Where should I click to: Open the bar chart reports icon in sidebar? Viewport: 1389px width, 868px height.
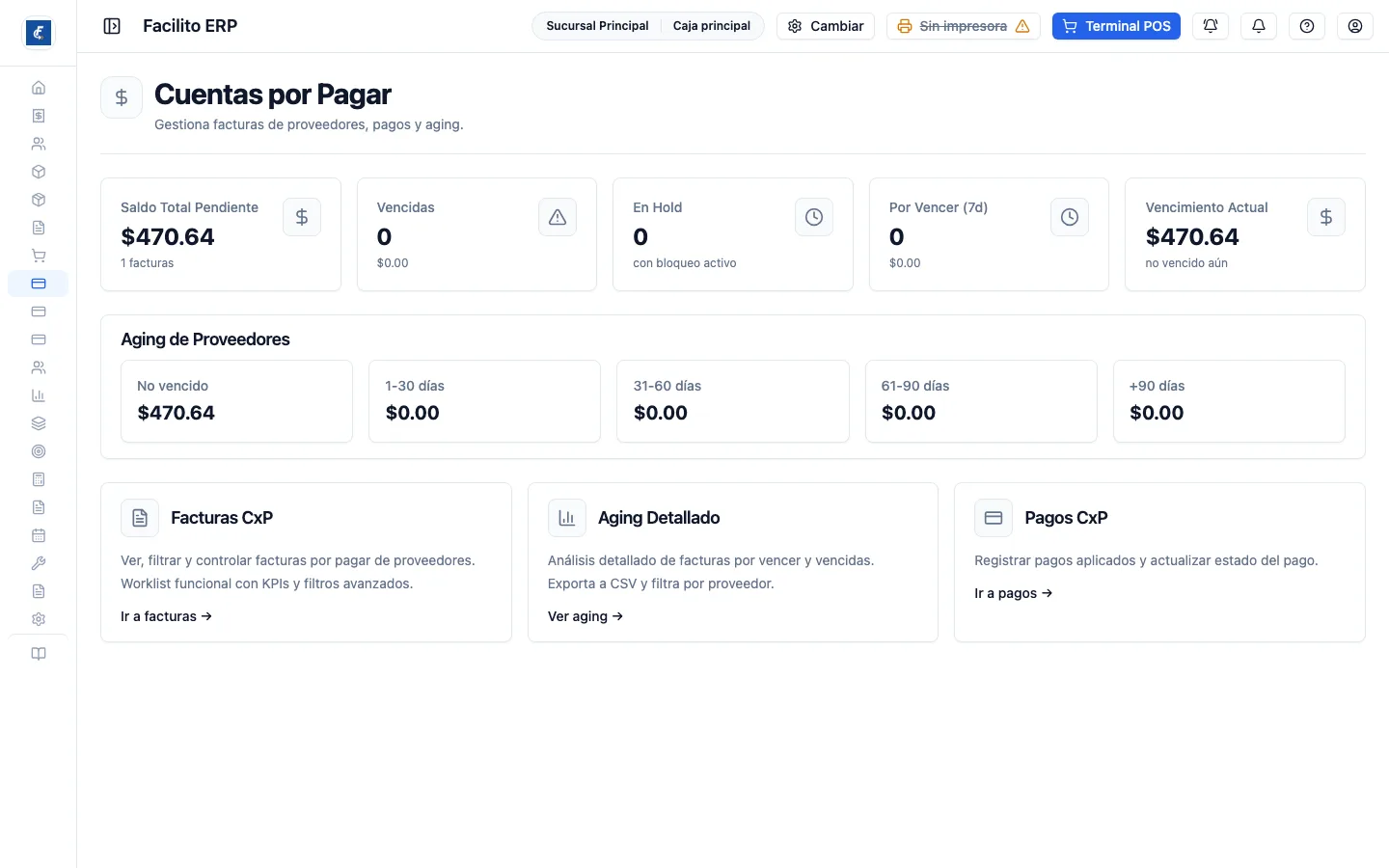39,395
